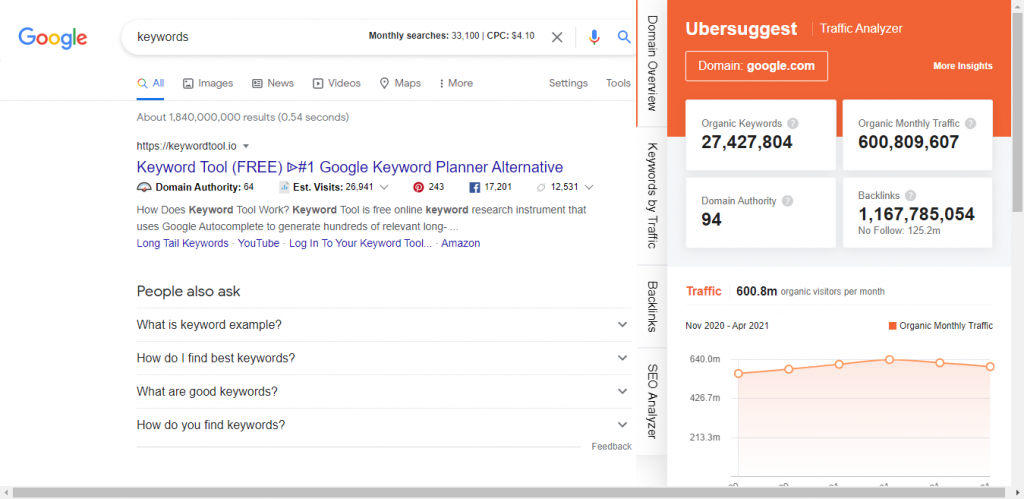Click Monthly searches: 33,100 text

[423, 36]
